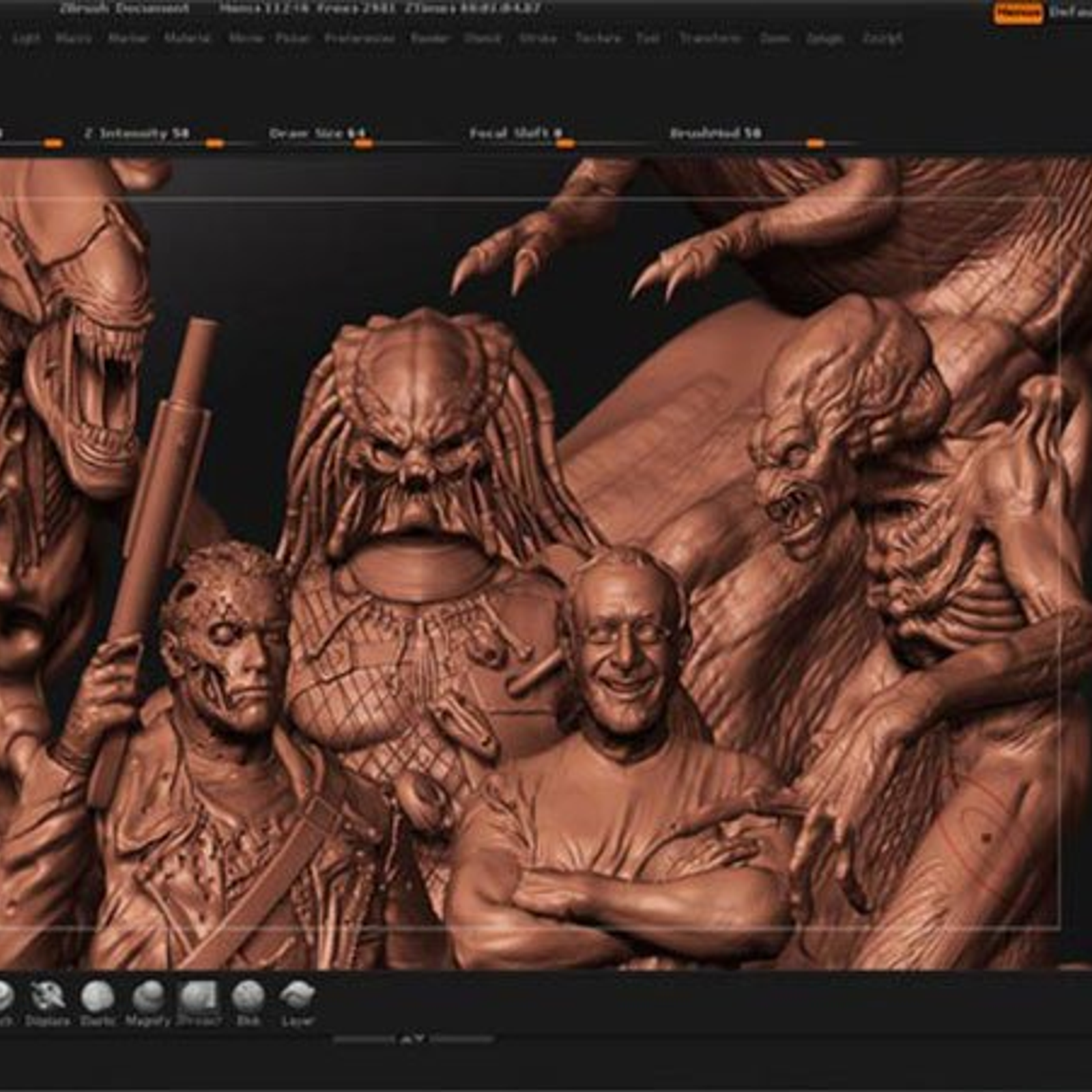Open the Tool menu

(x=648, y=38)
